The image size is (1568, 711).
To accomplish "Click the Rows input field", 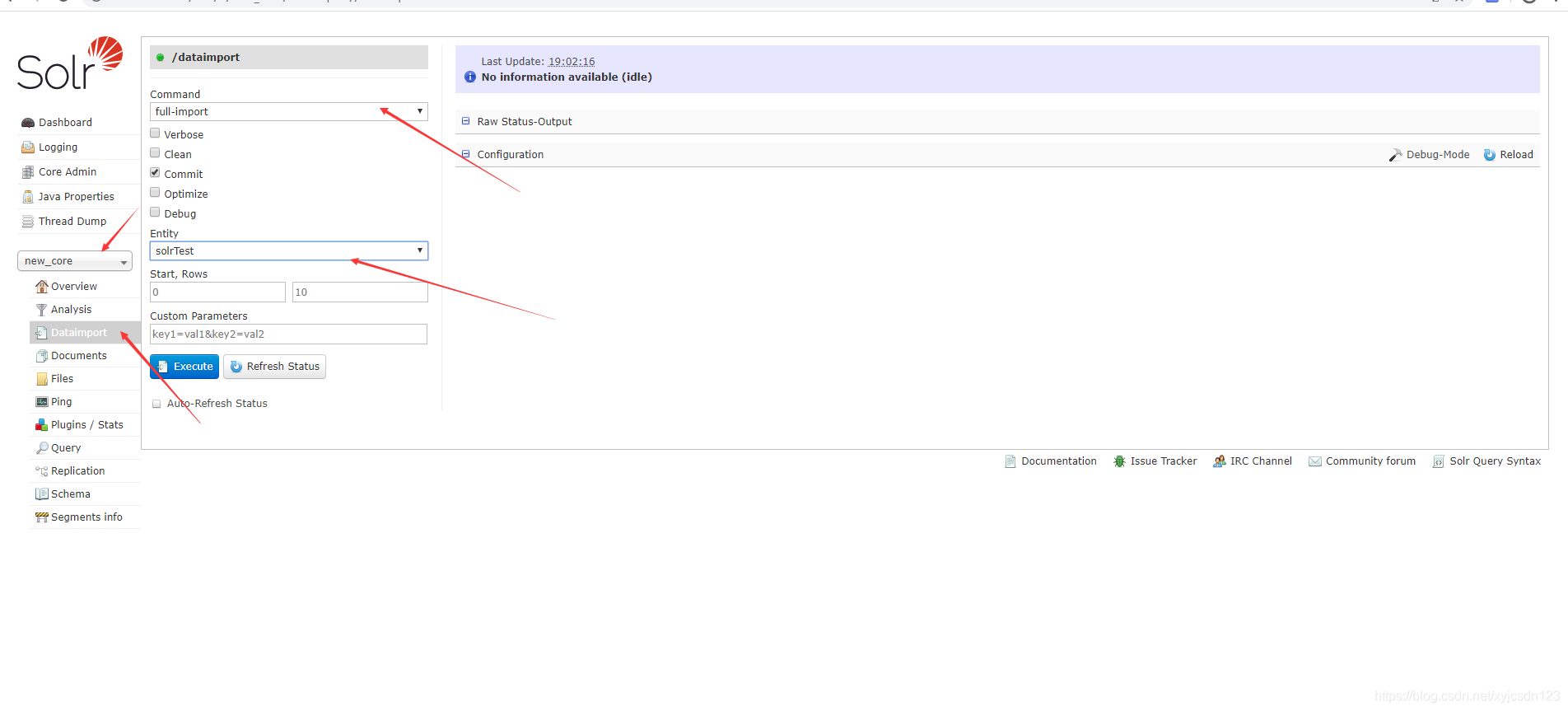I will (360, 292).
